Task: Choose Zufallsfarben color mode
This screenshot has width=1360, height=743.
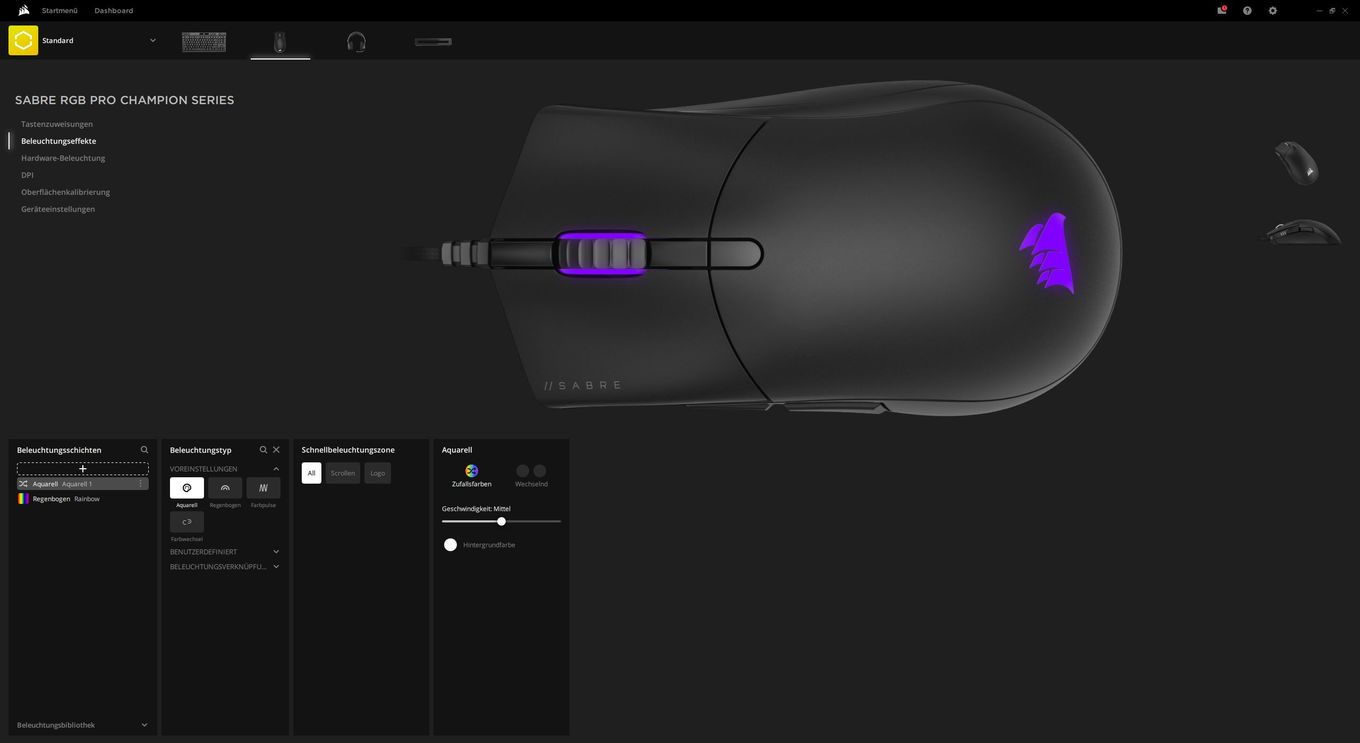Action: pos(472,476)
